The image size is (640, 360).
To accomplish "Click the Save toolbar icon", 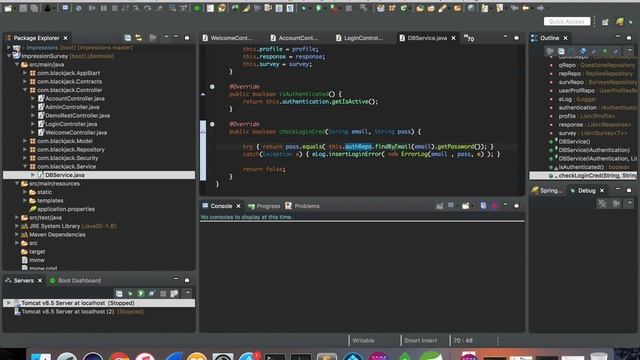I will pos(23,8).
